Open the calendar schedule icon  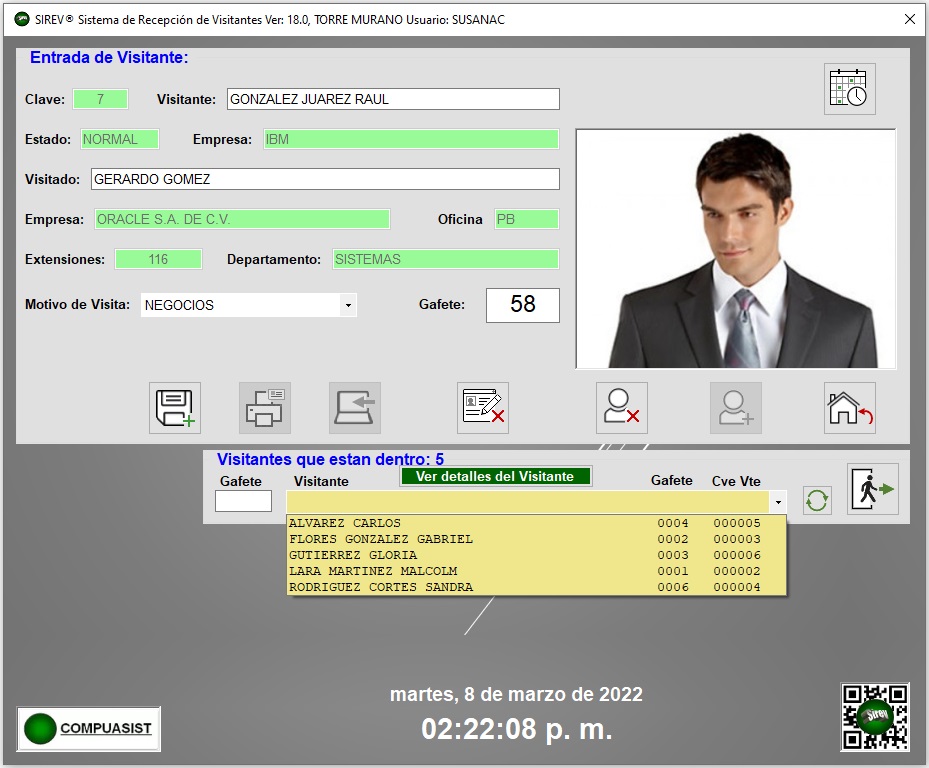click(x=849, y=89)
